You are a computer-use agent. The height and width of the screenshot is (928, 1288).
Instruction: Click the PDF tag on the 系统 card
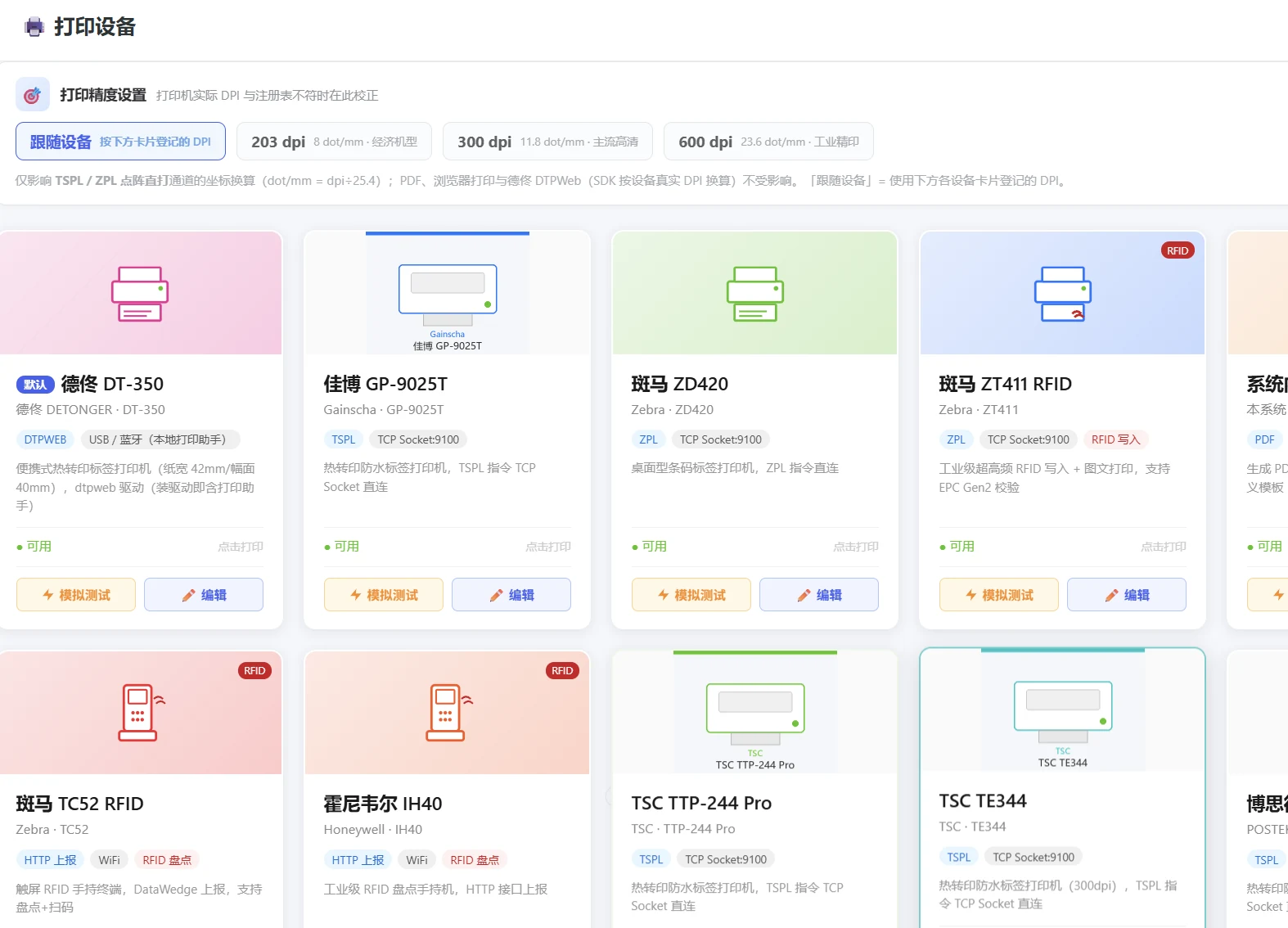[x=1264, y=439]
